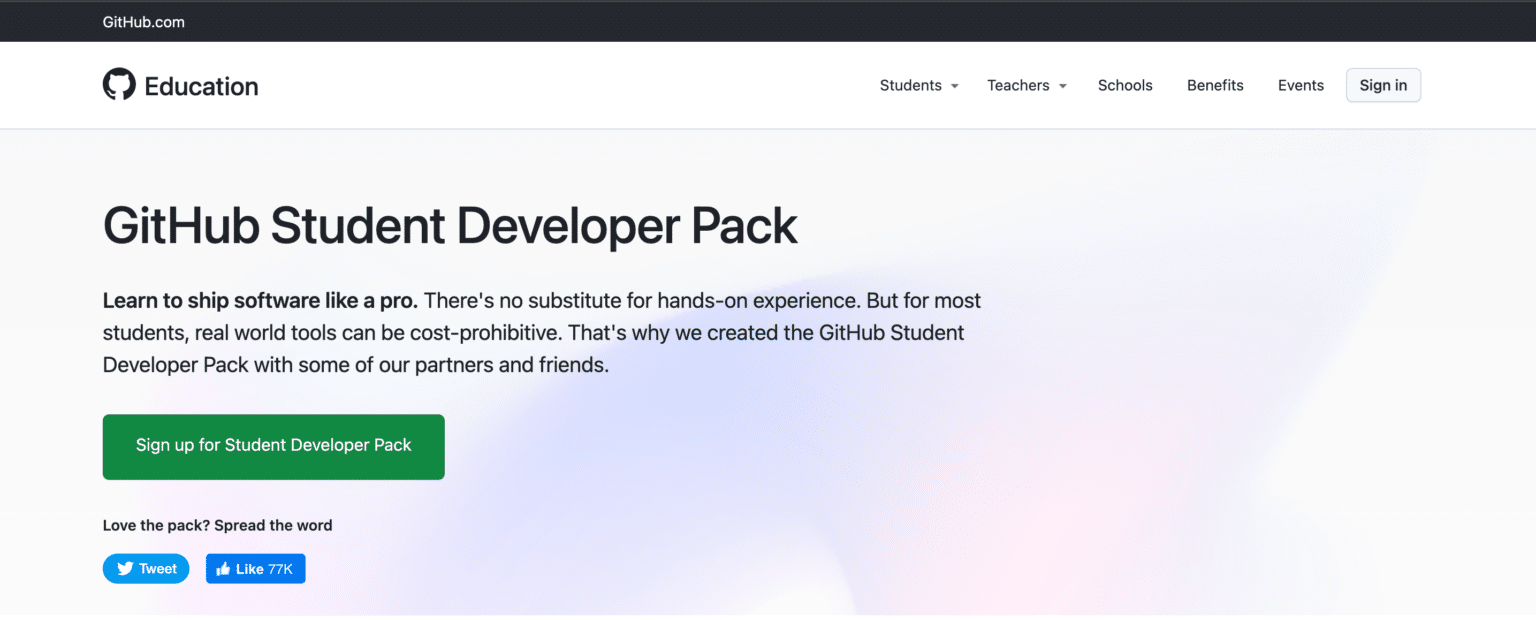Click the bold 'Learn to ship software' text
This screenshot has height=620, width=1536.
pos(259,300)
